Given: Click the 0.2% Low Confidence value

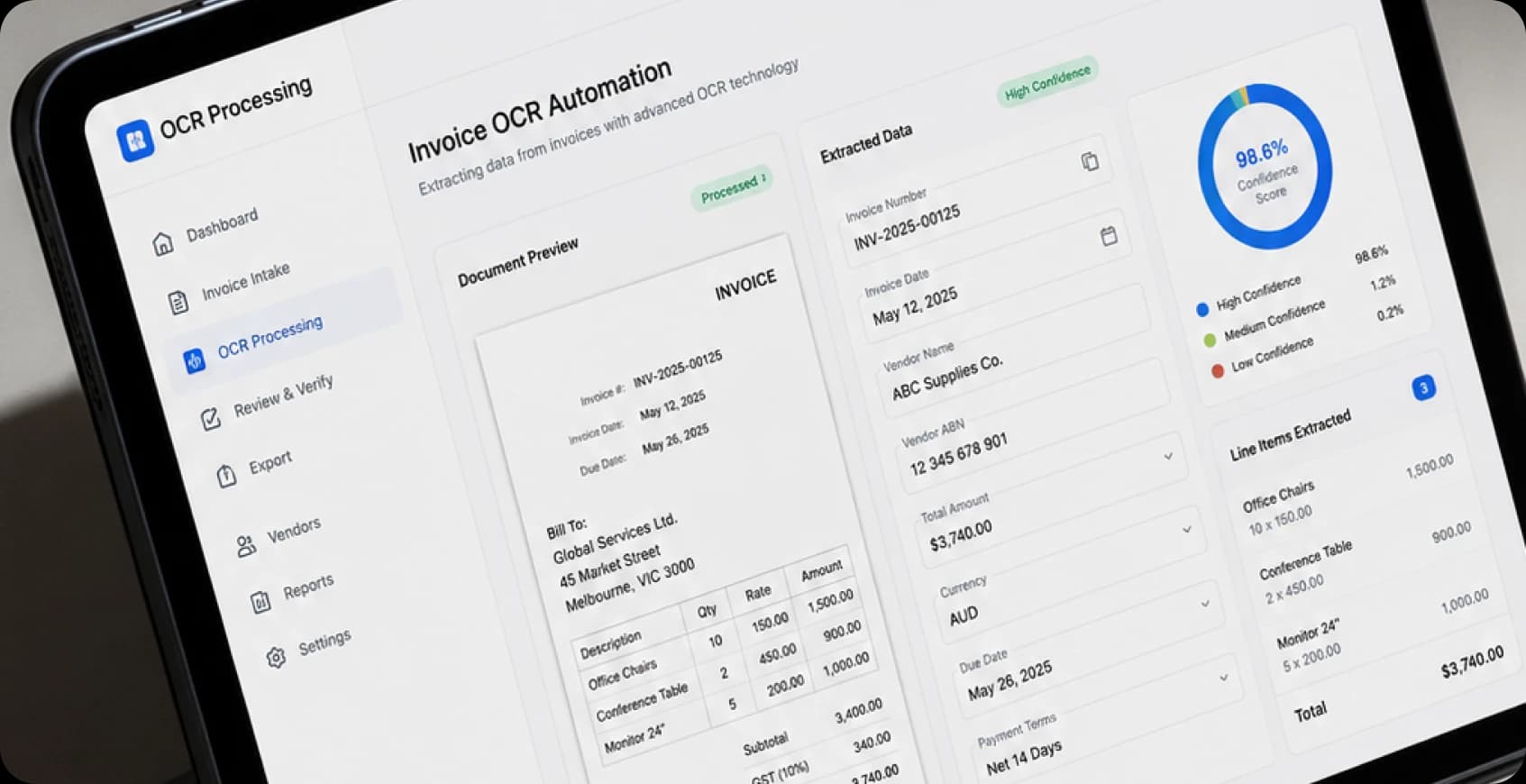Looking at the screenshot, I should click(1390, 313).
